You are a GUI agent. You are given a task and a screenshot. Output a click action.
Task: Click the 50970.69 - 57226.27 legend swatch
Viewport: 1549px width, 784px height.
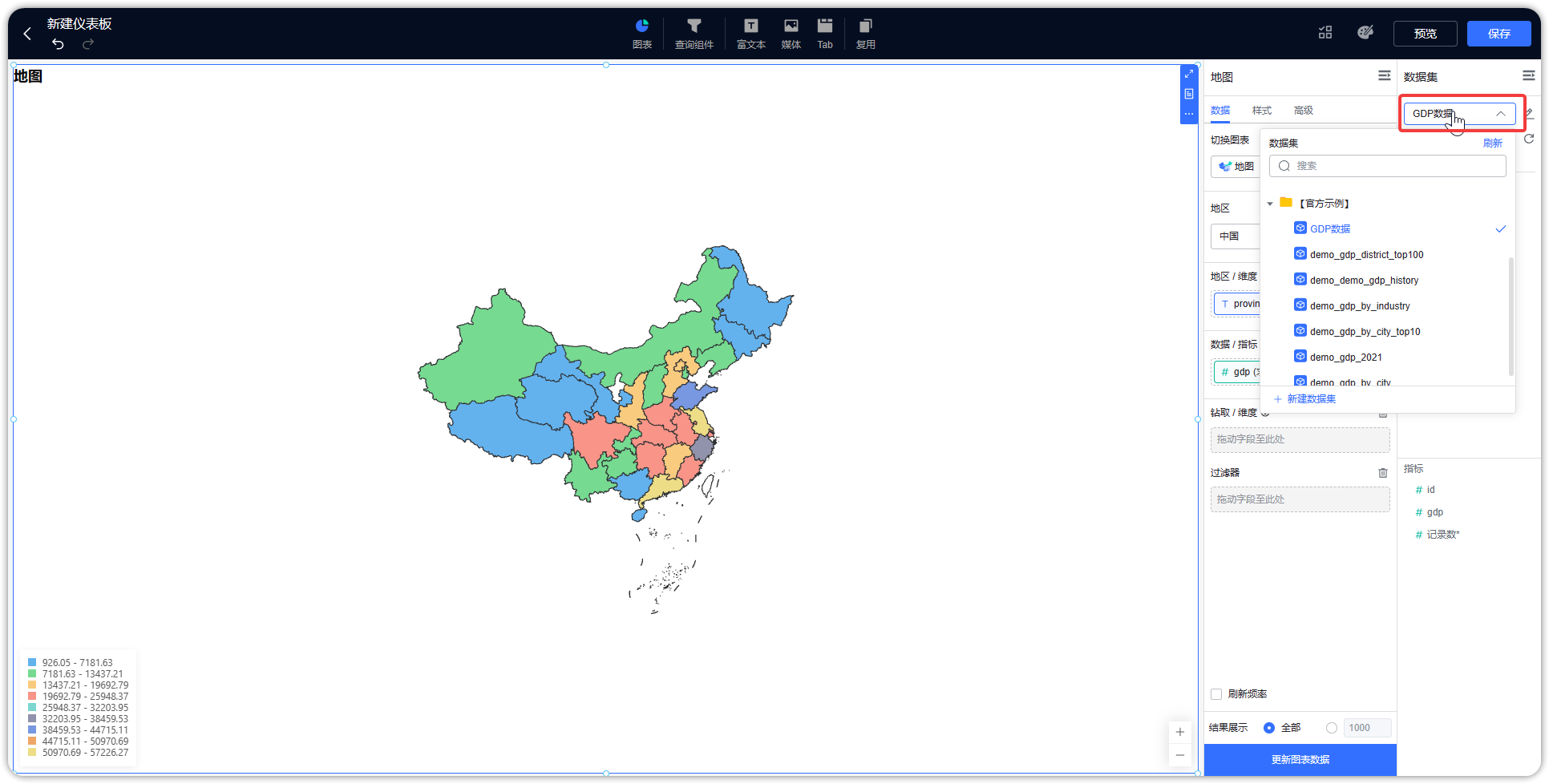[x=32, y=753]
